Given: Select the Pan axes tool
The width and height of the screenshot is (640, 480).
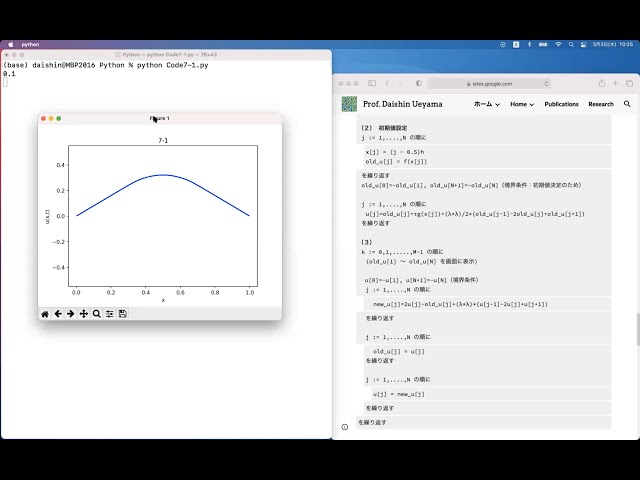Looking at the screenshot, I should pyautogui.click(x=84, y=314).
